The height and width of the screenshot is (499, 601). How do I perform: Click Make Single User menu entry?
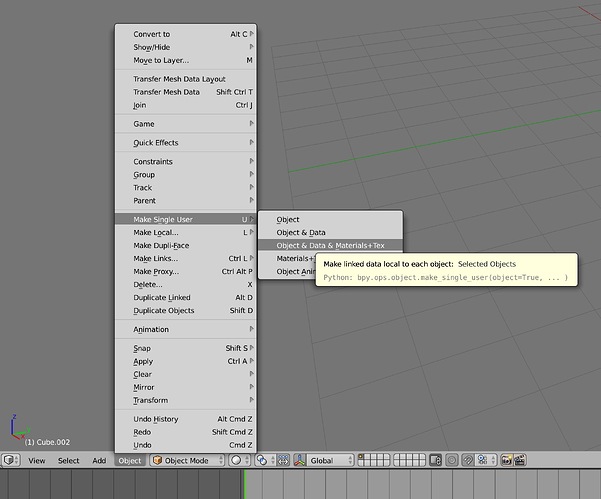click(186, 219)
